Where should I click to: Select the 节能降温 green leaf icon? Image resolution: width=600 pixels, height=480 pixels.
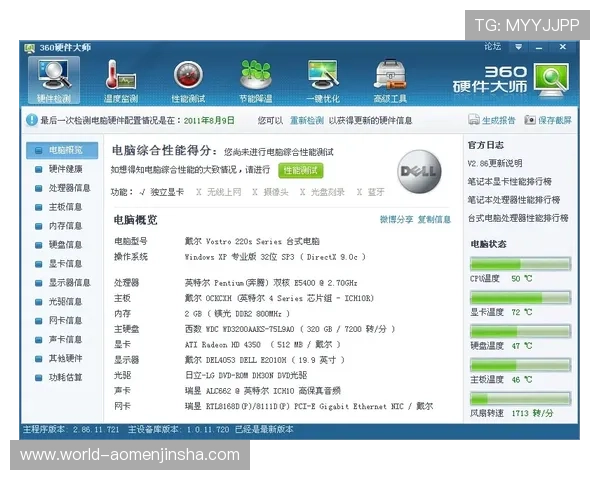(x=255, y=76)
